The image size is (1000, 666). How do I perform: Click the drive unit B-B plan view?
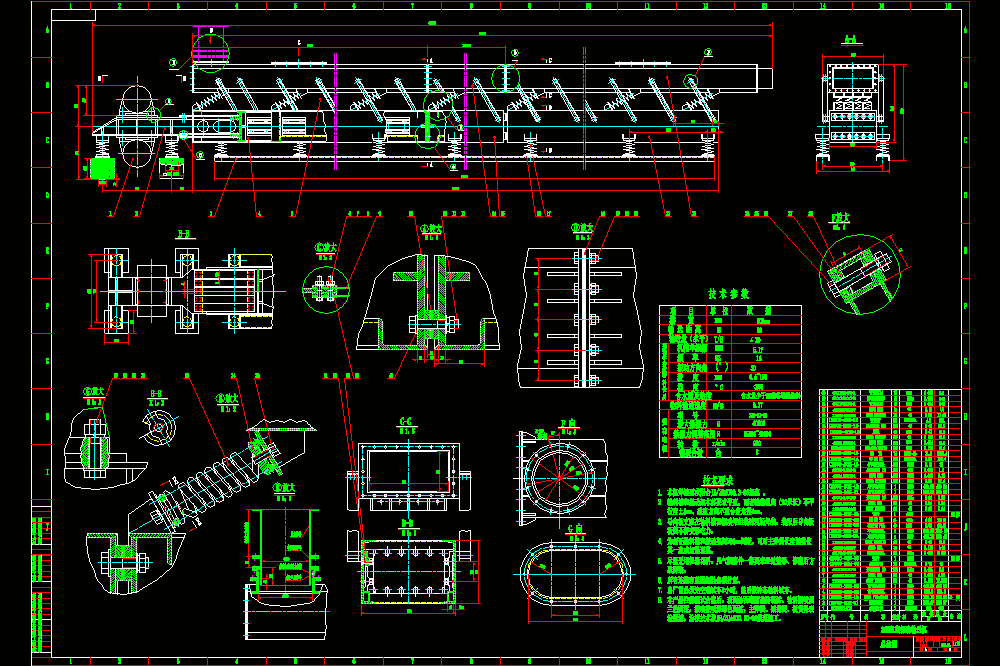coord(185,291)
